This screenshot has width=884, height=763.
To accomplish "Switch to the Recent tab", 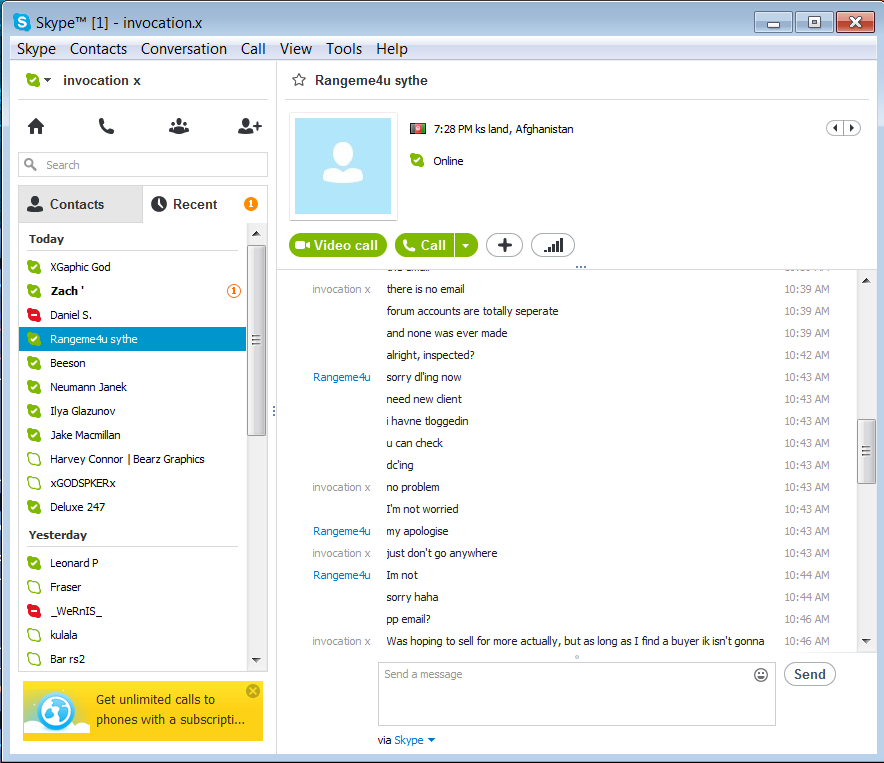I will (x=205, y=204).
